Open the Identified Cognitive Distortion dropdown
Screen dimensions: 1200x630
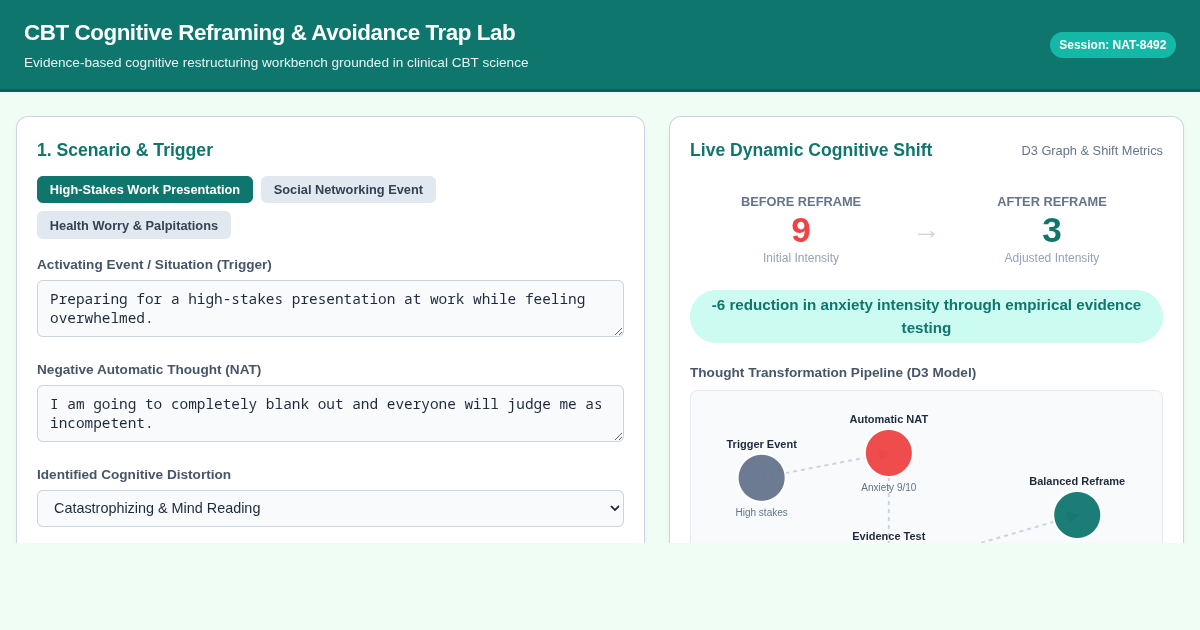coord(330,508)
